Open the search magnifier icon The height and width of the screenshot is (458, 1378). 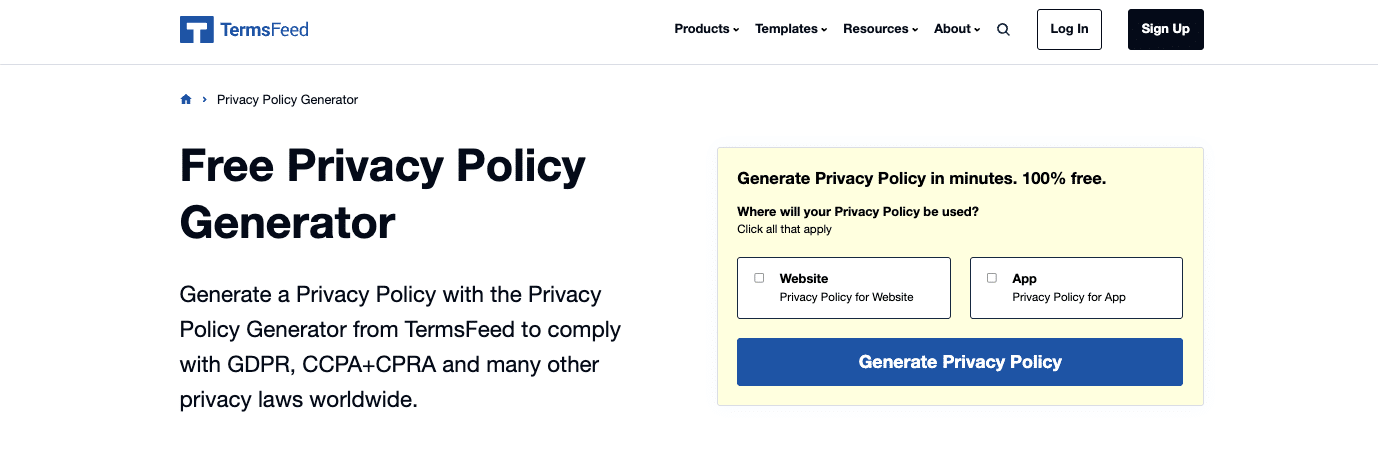(x=1003, y=30)
